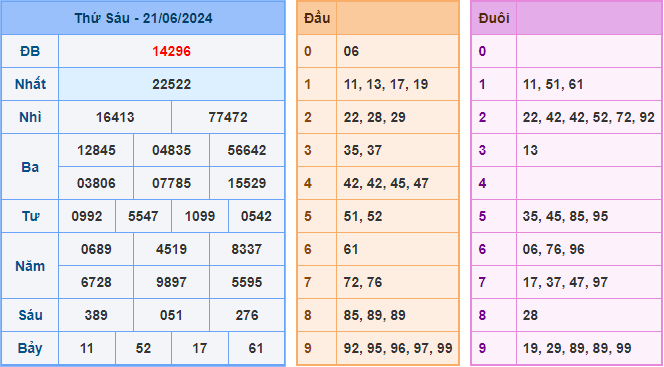Click second prize number 77472
The image size is (664, 367).
(228, 117)
